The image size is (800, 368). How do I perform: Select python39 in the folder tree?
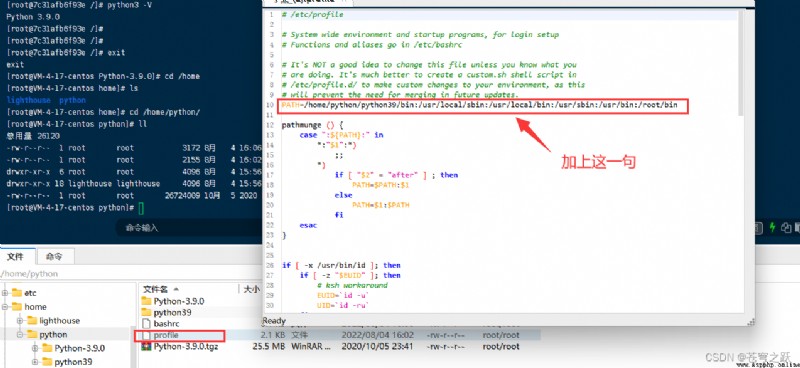coord(73,362)
